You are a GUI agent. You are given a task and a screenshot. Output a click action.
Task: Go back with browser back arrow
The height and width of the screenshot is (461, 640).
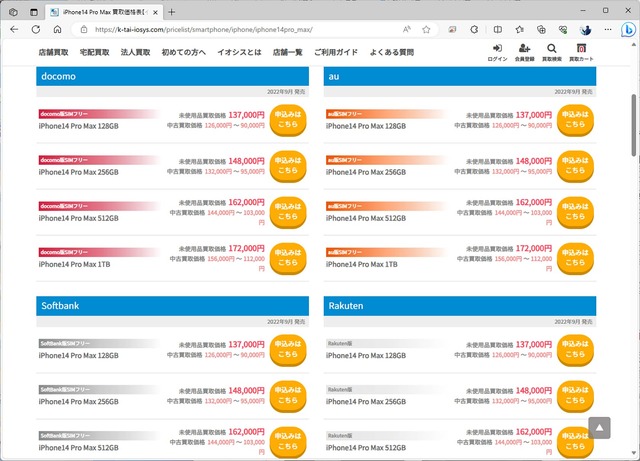(14, 29)
